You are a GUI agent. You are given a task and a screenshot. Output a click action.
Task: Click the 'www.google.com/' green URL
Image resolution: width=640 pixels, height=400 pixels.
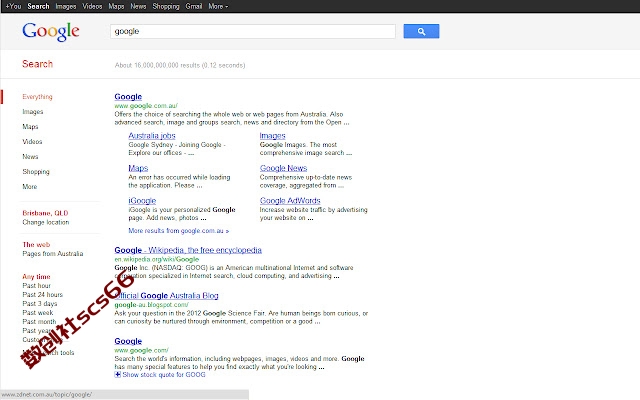[x=141, y=350]
